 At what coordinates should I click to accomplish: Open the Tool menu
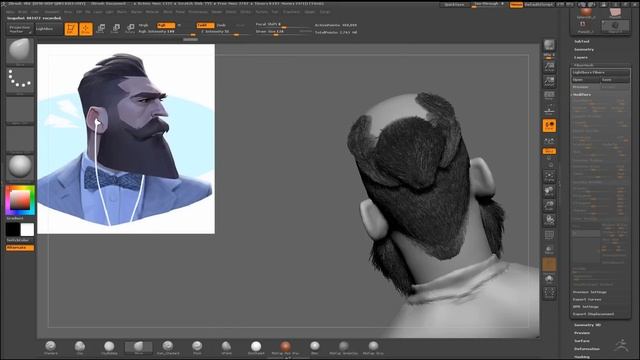275,12
